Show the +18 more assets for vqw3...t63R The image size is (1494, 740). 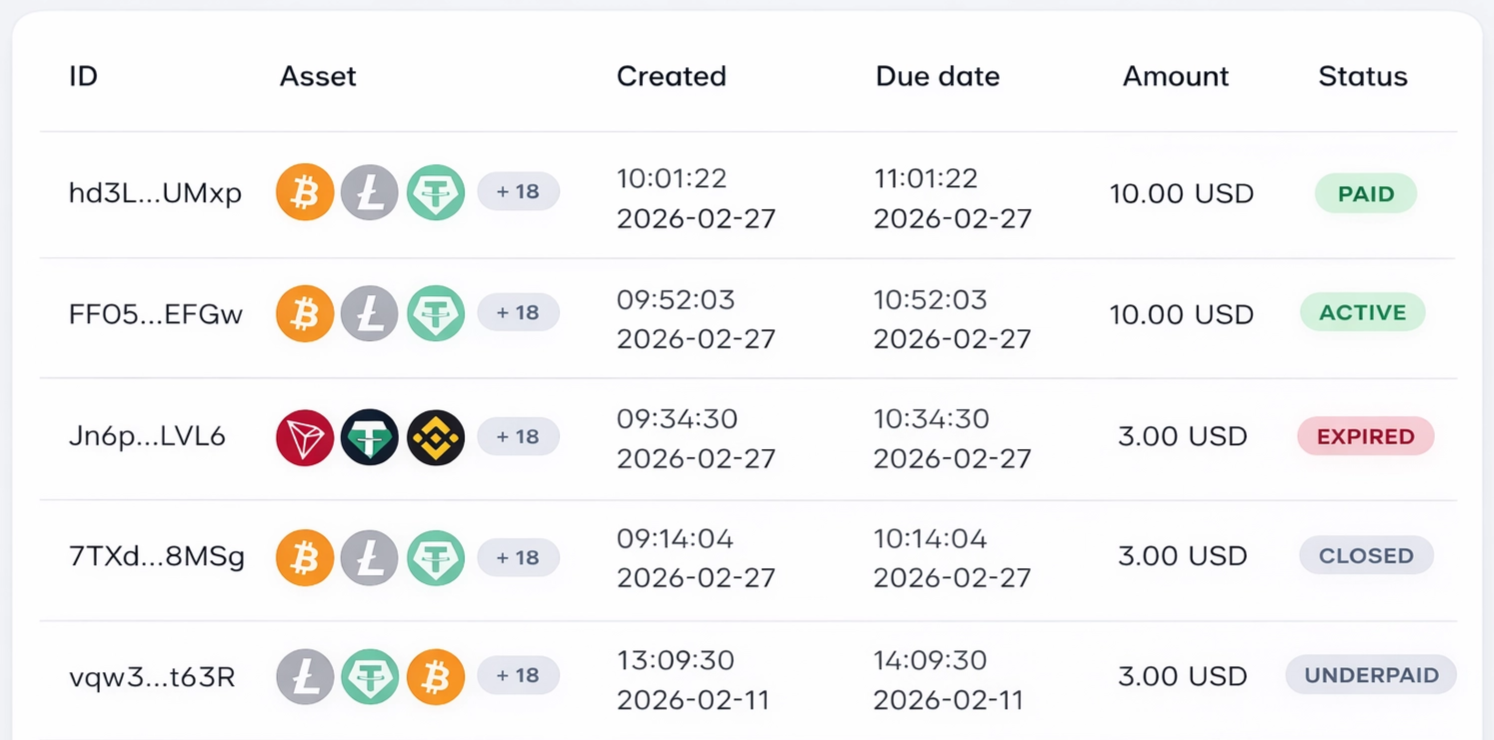click(518, 676)
